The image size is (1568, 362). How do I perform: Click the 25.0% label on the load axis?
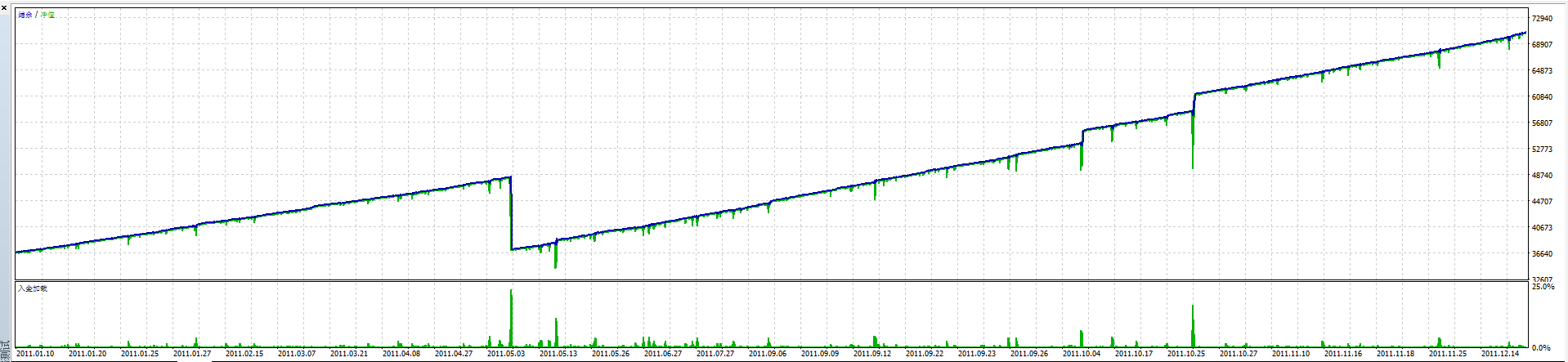click(x=1543, y=288)
